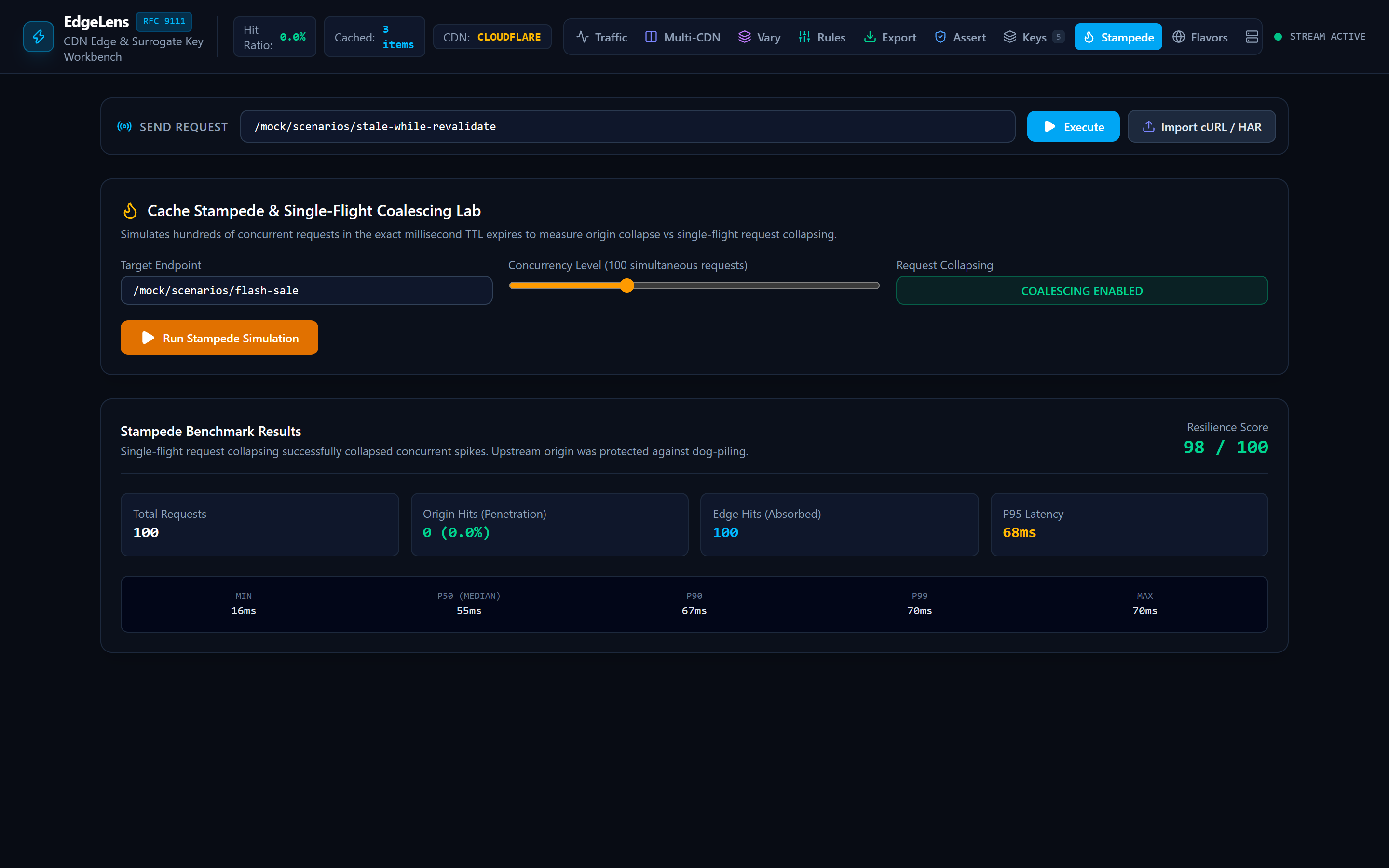Click the CDN CLOUDFLARE indicator
1389x868 pixels.
(492, 37)
